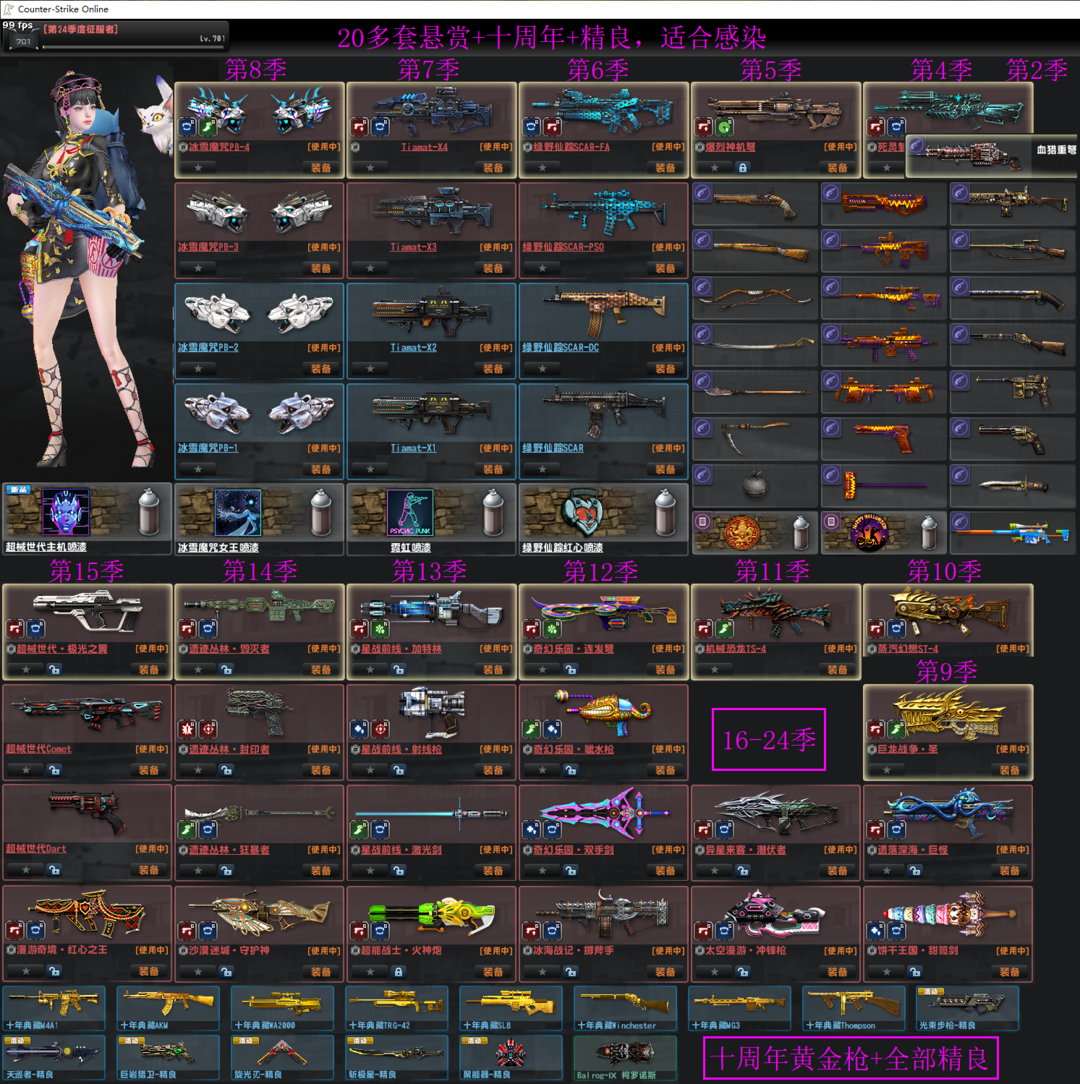Screen dimensions: 1080x1084
Task: Toggle the lock on 超能战士·火神炮
Action: [x=398, y=971]
